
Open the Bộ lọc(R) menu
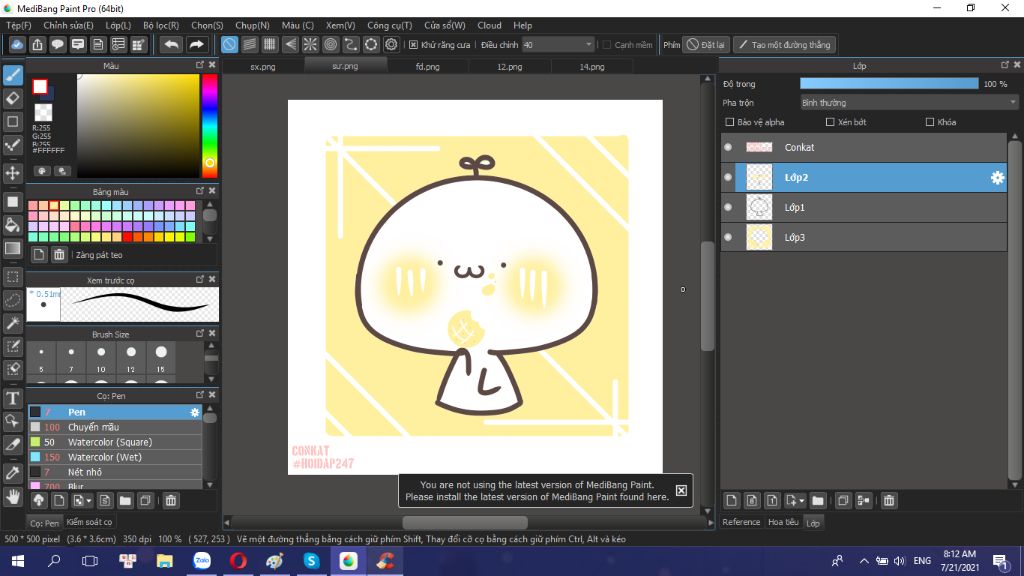point(161,25)
